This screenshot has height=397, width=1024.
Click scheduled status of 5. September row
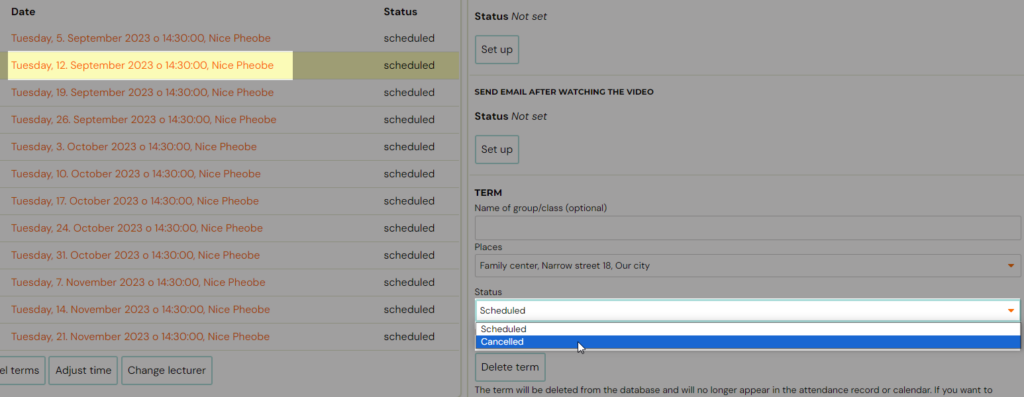pyautogui.click(x=409, y=39)
